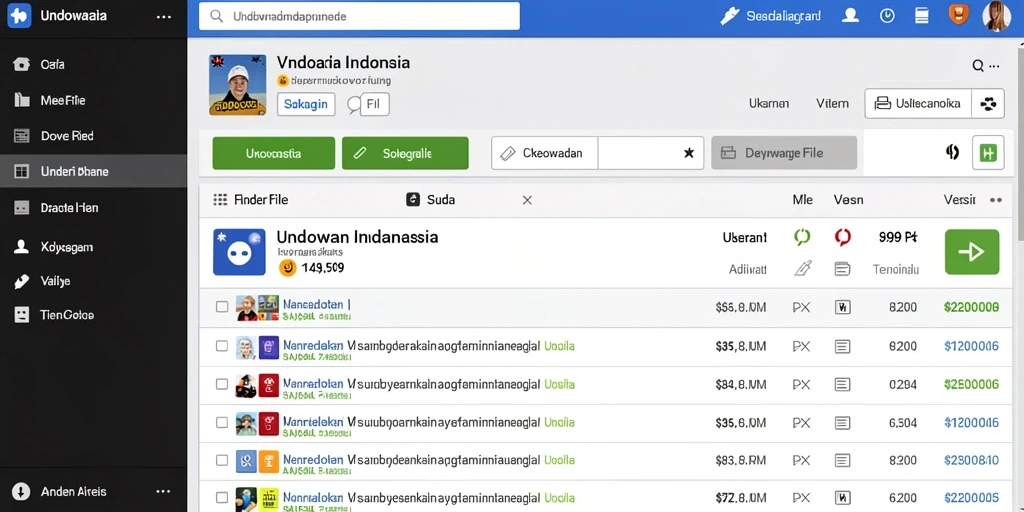Viewport: 1024px width, 512px height.
Task: Click the Usltecanoika printer button
Action: pyautogui.click(x=918, y=103)
